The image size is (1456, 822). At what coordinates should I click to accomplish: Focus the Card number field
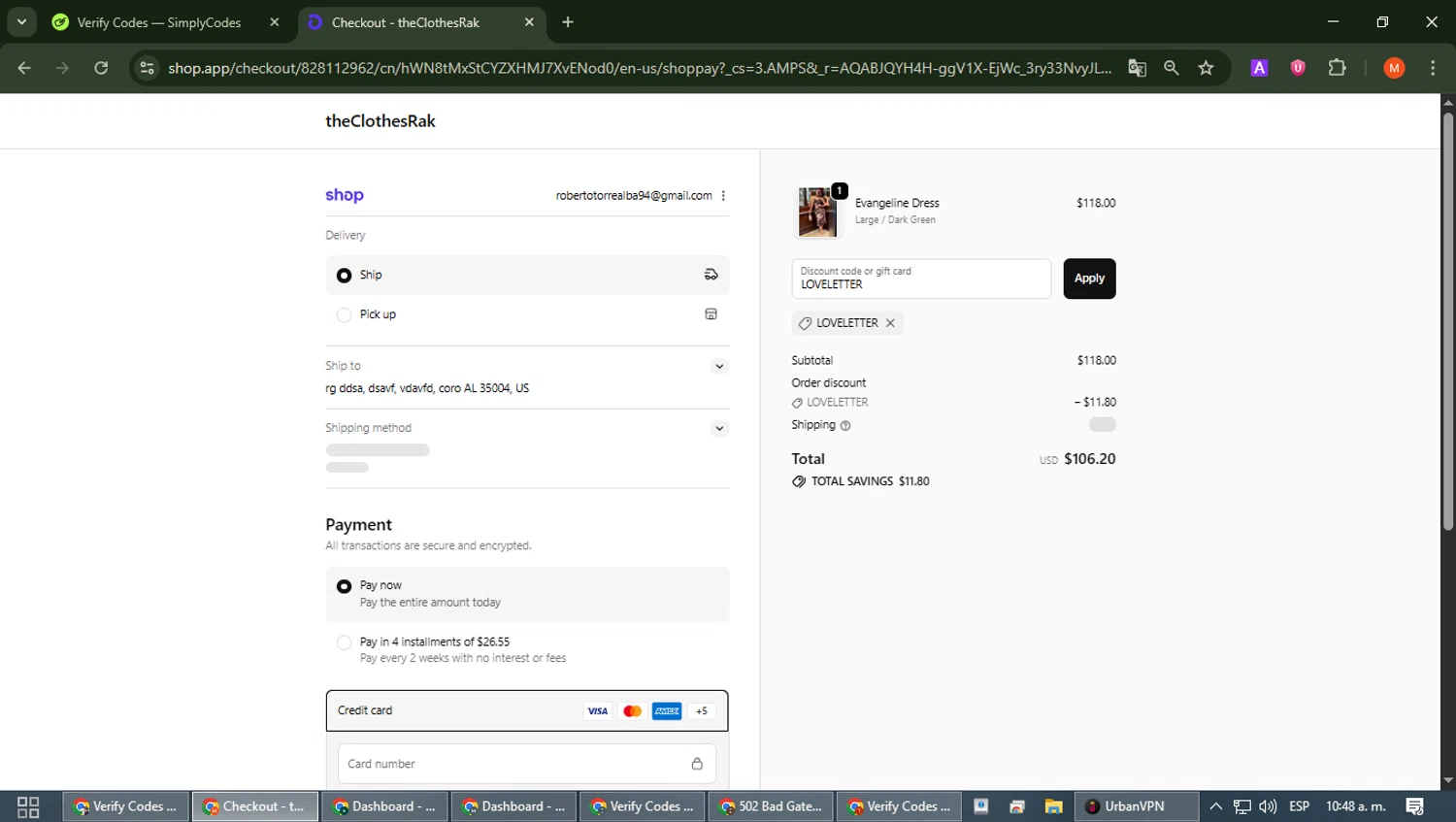(x=527, y=764)
